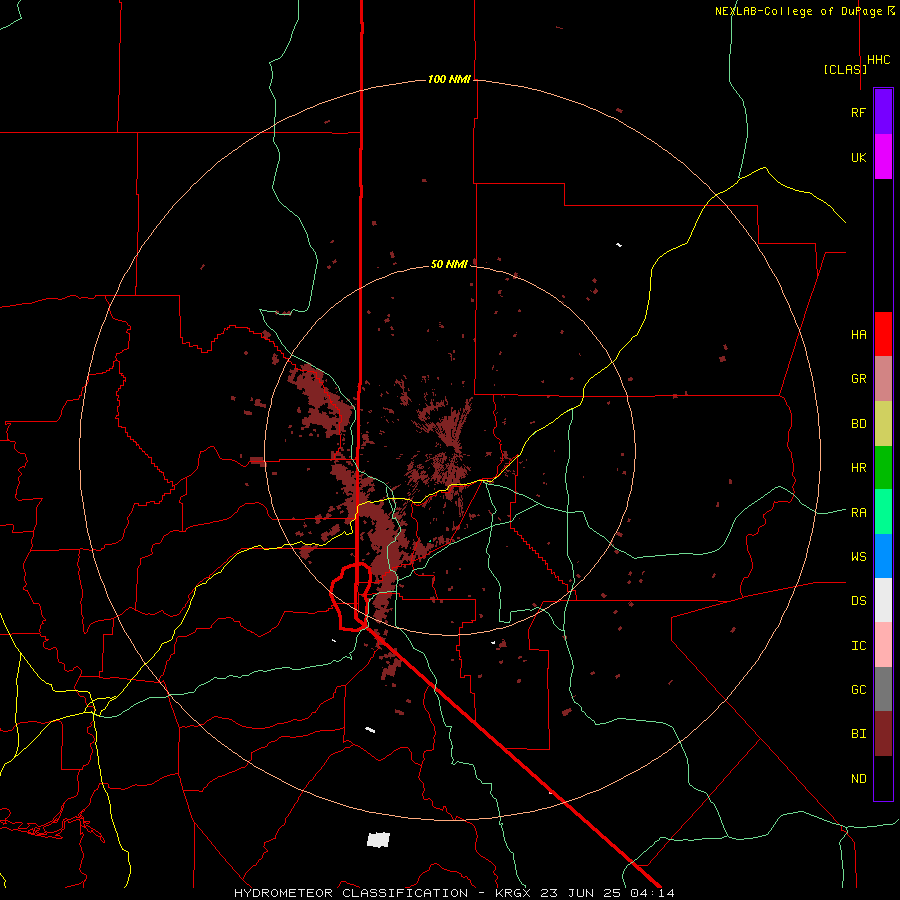Image resolution: width=900 pixels, height=900 pixels.
Task: Click the "04:14" time stamp in the caption
Action: click(x=651, y=893)
